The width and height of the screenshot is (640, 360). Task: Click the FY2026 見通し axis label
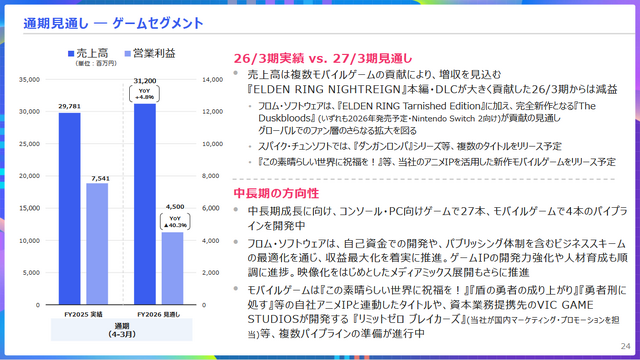158,314
